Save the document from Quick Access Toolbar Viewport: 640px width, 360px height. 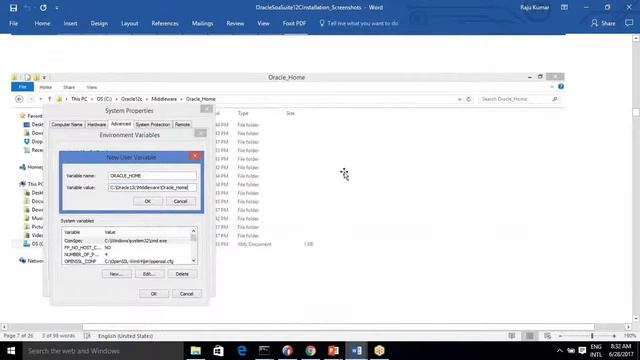point(13,8)
